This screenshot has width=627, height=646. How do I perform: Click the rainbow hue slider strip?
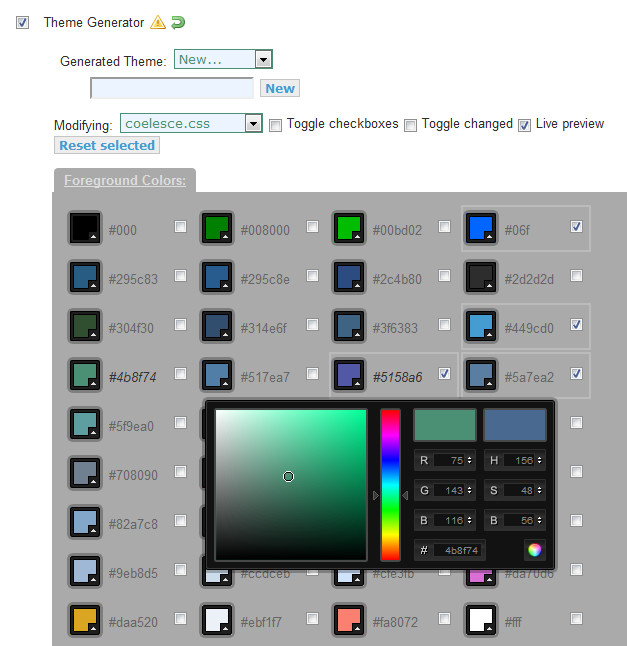point(390,484)
